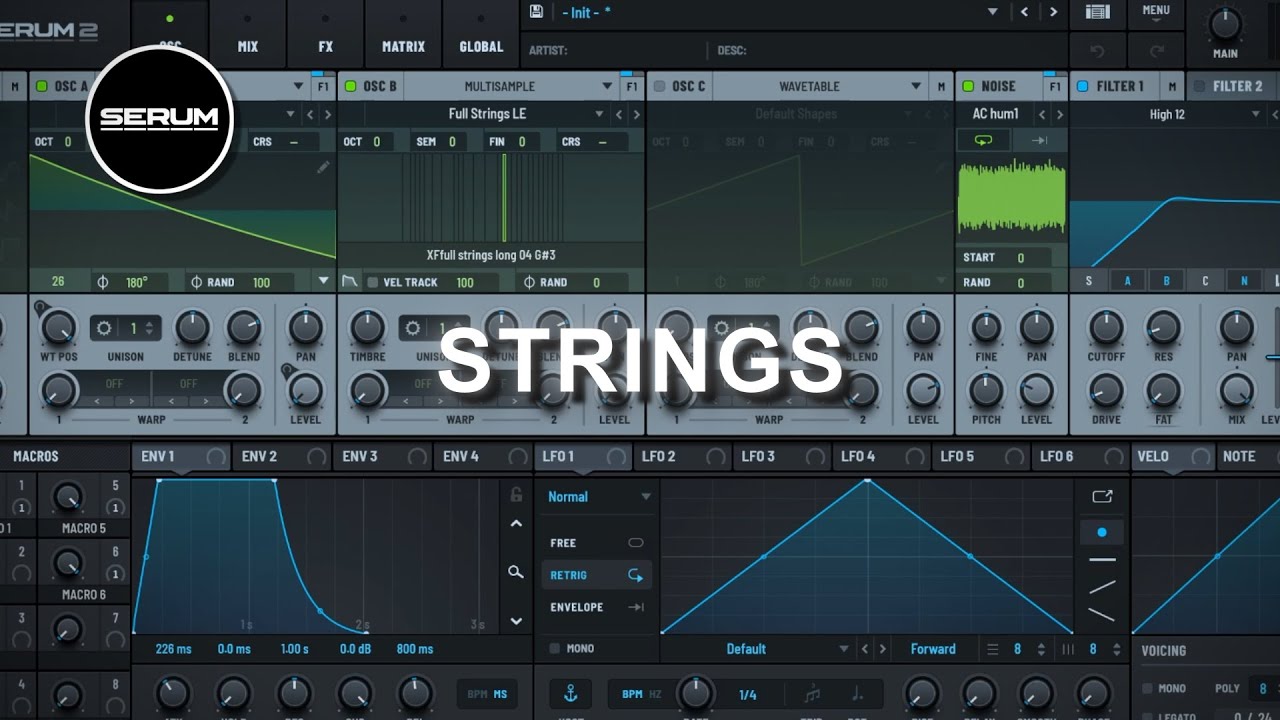
Task: Select the LFO flat line draw tool
Action: coord(1102,560)
